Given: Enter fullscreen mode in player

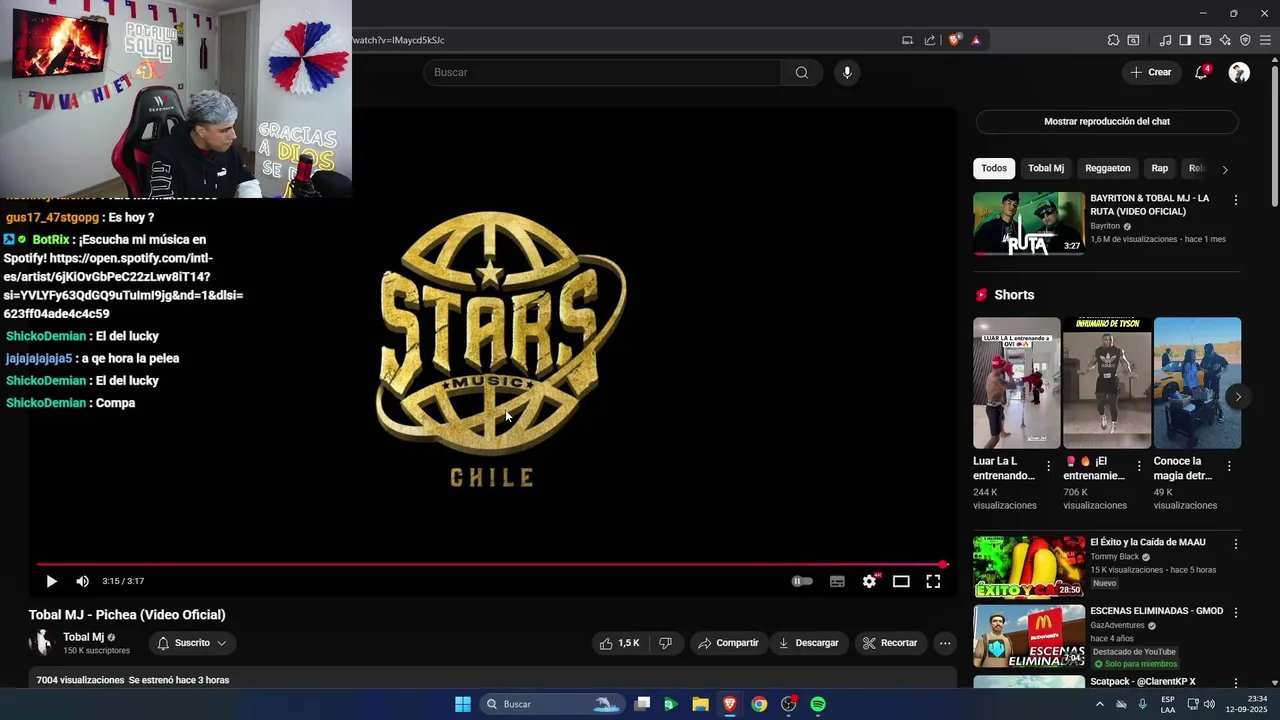Looking at the screenshot, I should pos(933,581).
